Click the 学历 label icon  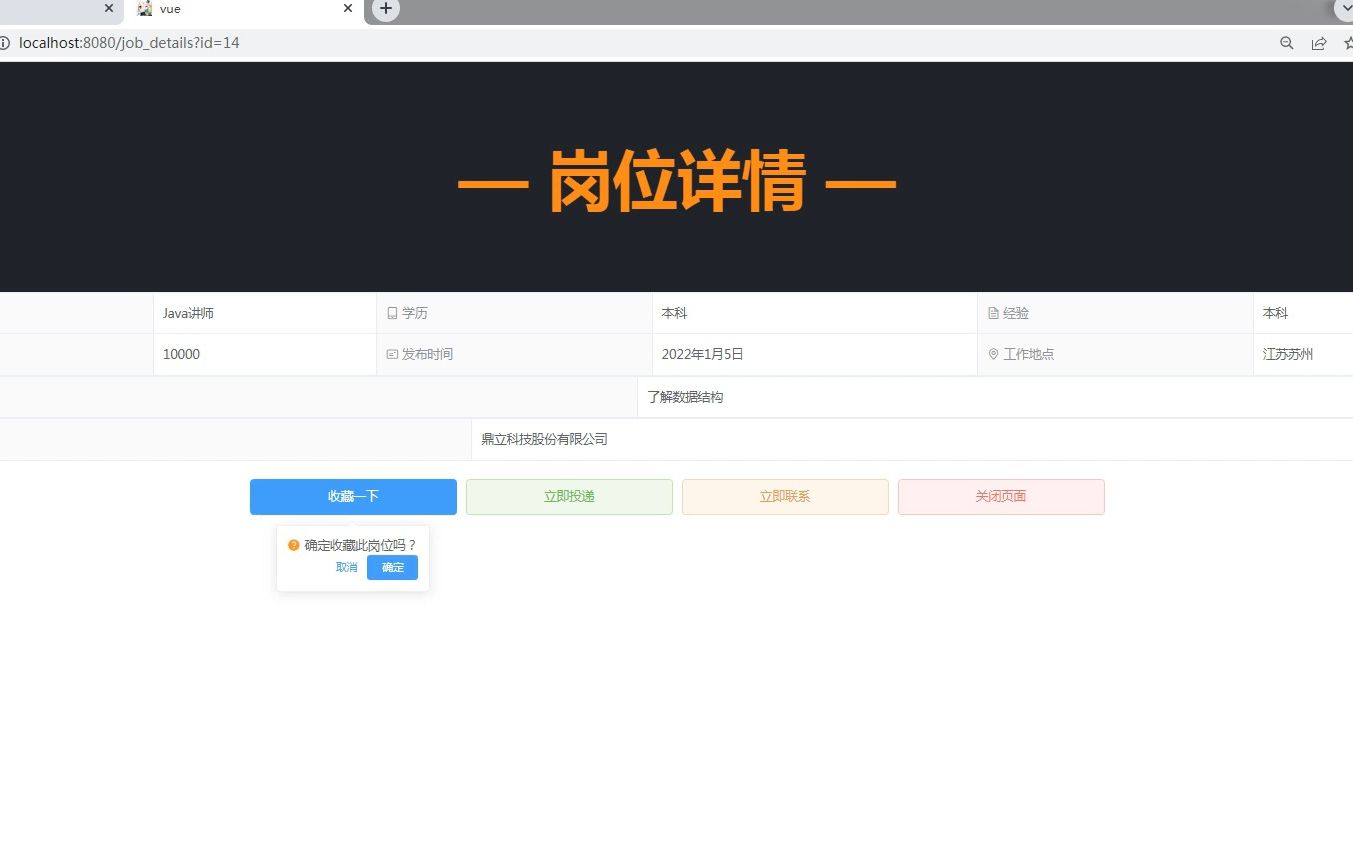pyautogui.click(x=392, y=313)
